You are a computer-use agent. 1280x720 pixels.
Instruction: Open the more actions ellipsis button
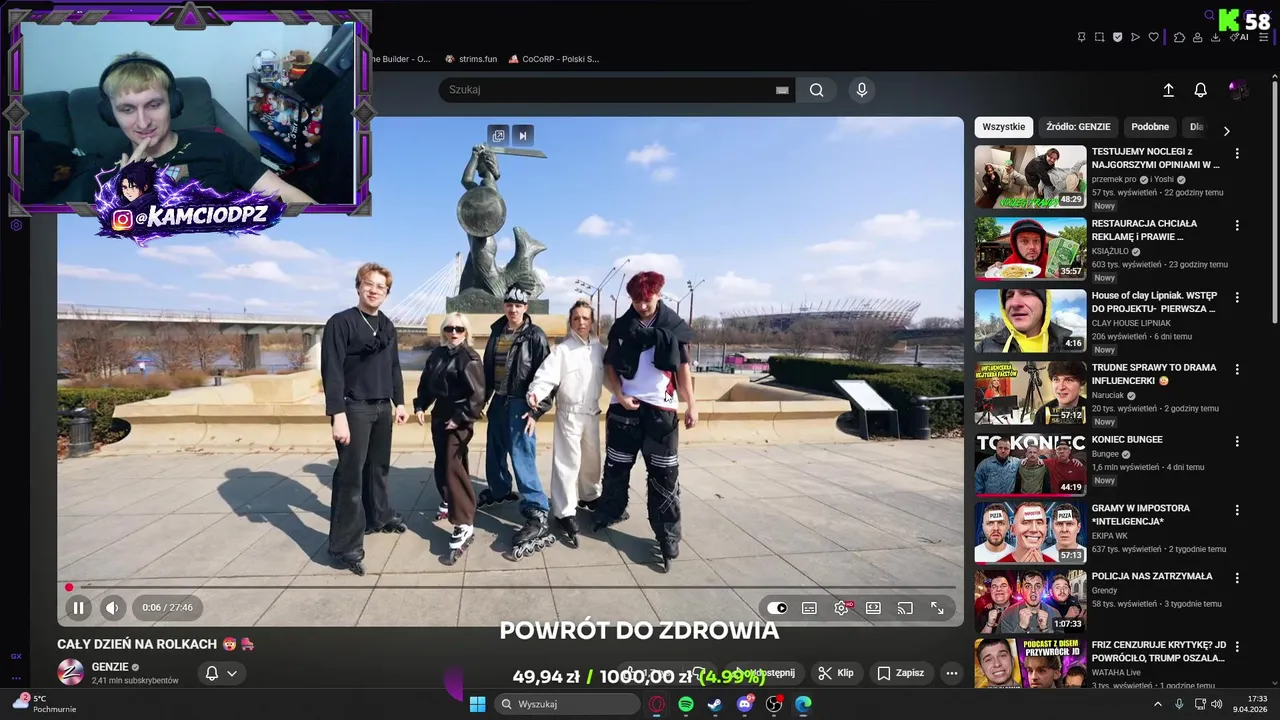click(x=952, y=673)
